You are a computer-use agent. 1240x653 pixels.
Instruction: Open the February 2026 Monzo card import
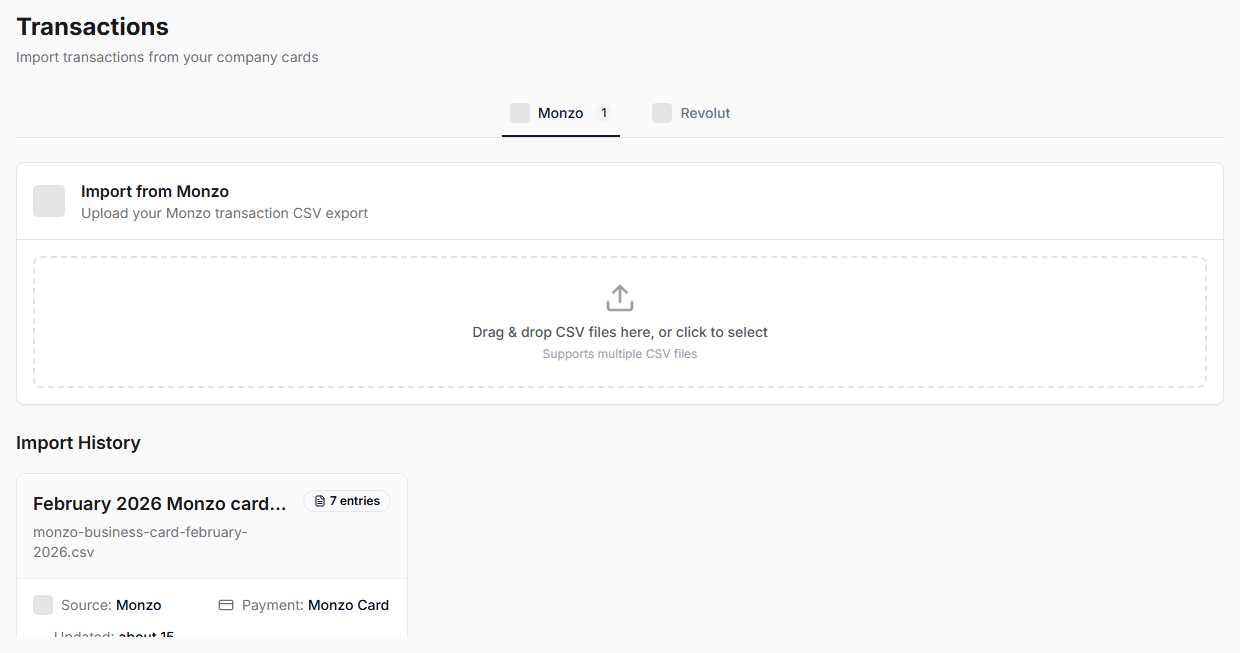pyautogui.click(x=160, y=503)
